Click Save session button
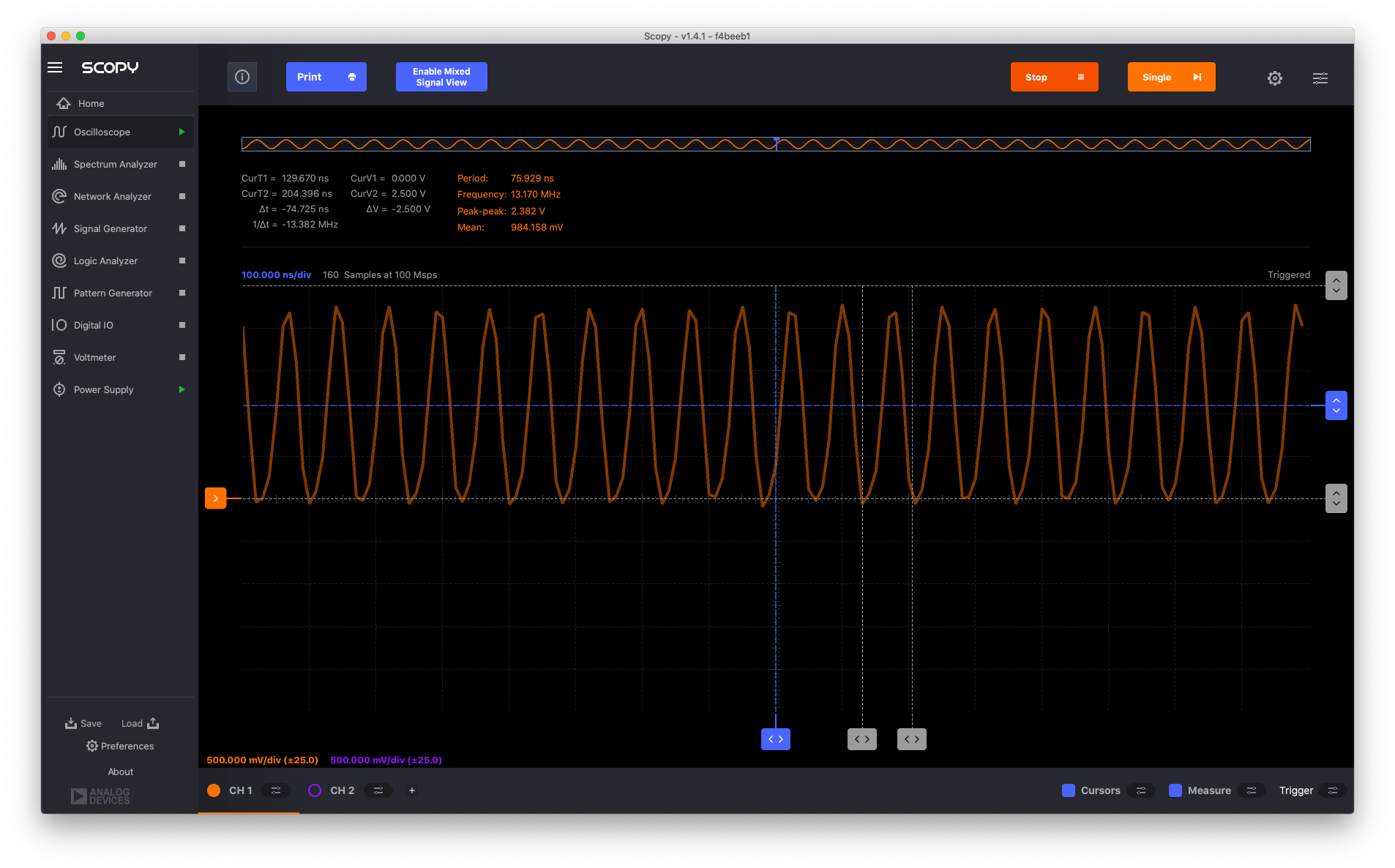 click(x=83, y=723)
